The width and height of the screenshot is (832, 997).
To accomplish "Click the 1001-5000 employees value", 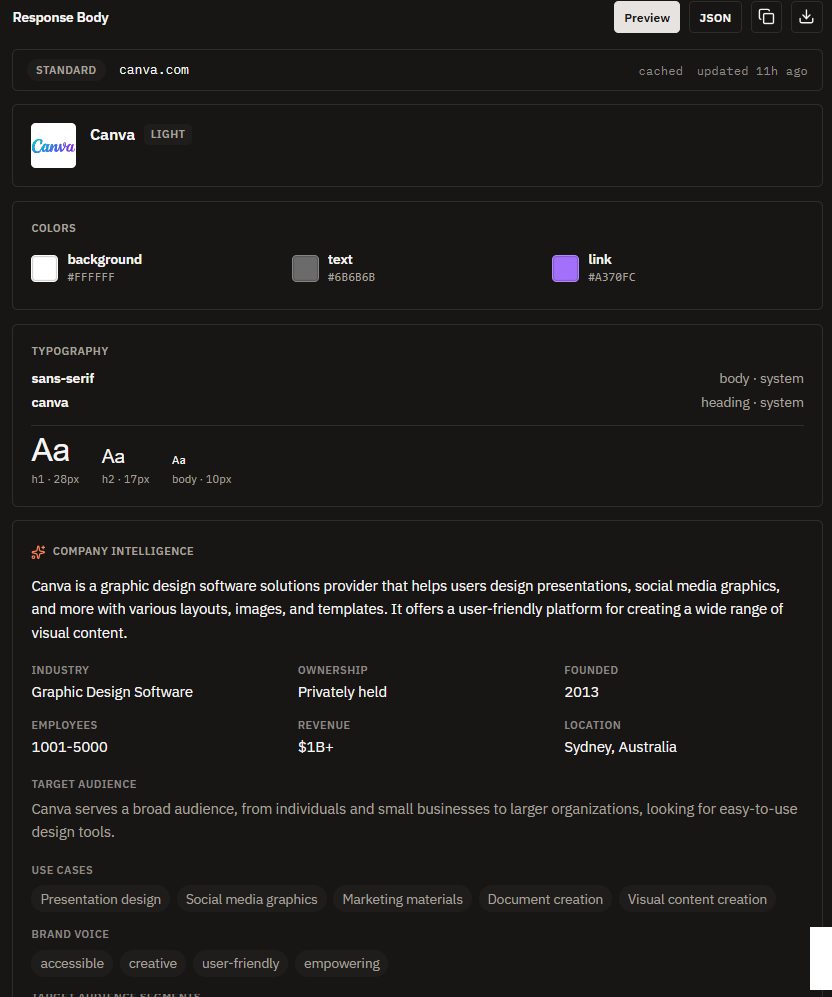I will tap(69, 746).
